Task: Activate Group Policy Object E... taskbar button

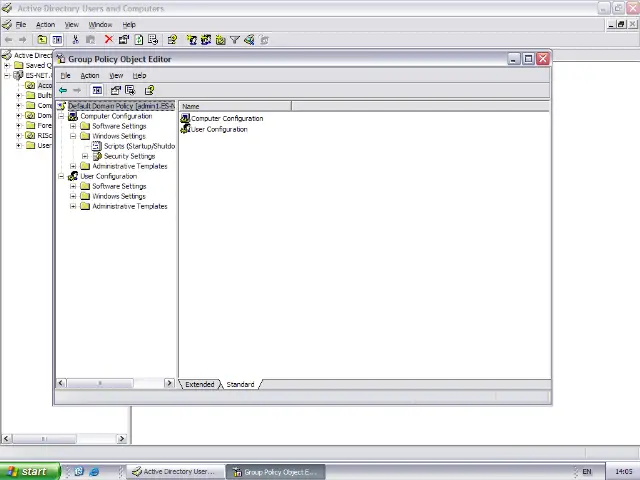Action: (276, 472)
